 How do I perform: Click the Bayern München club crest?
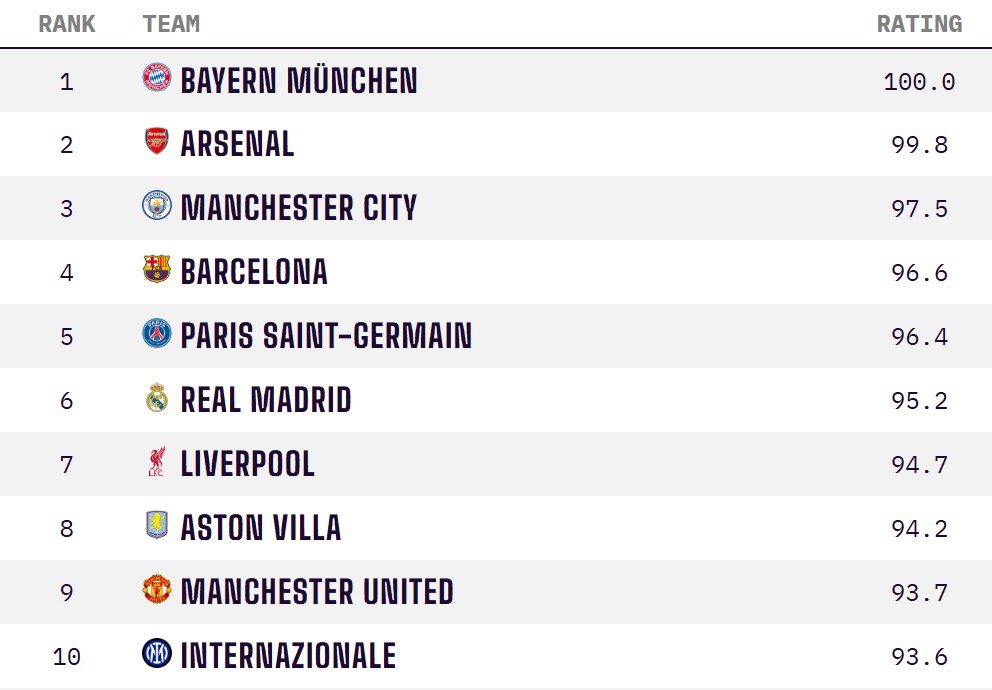pos(157,79)
